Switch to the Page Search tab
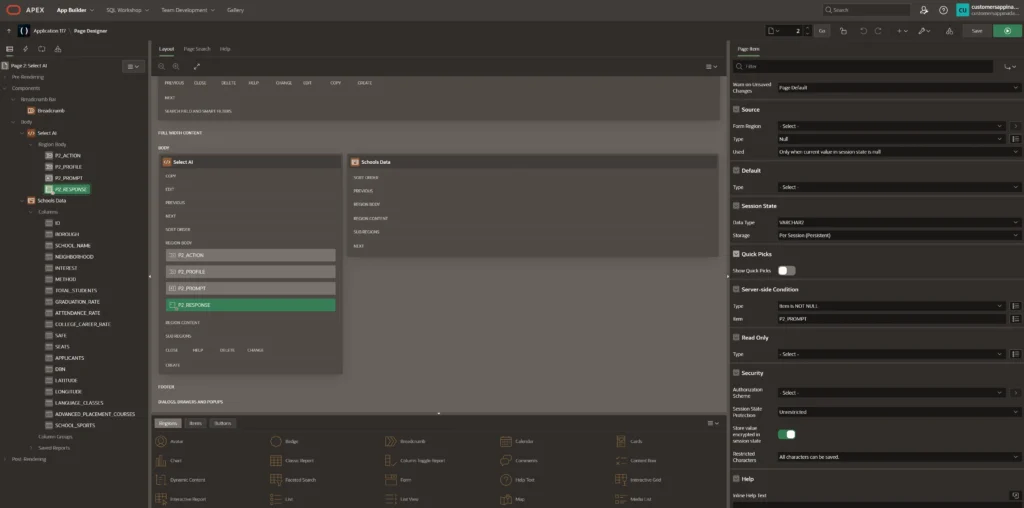 pyautogui.click(x=196, y=48)
